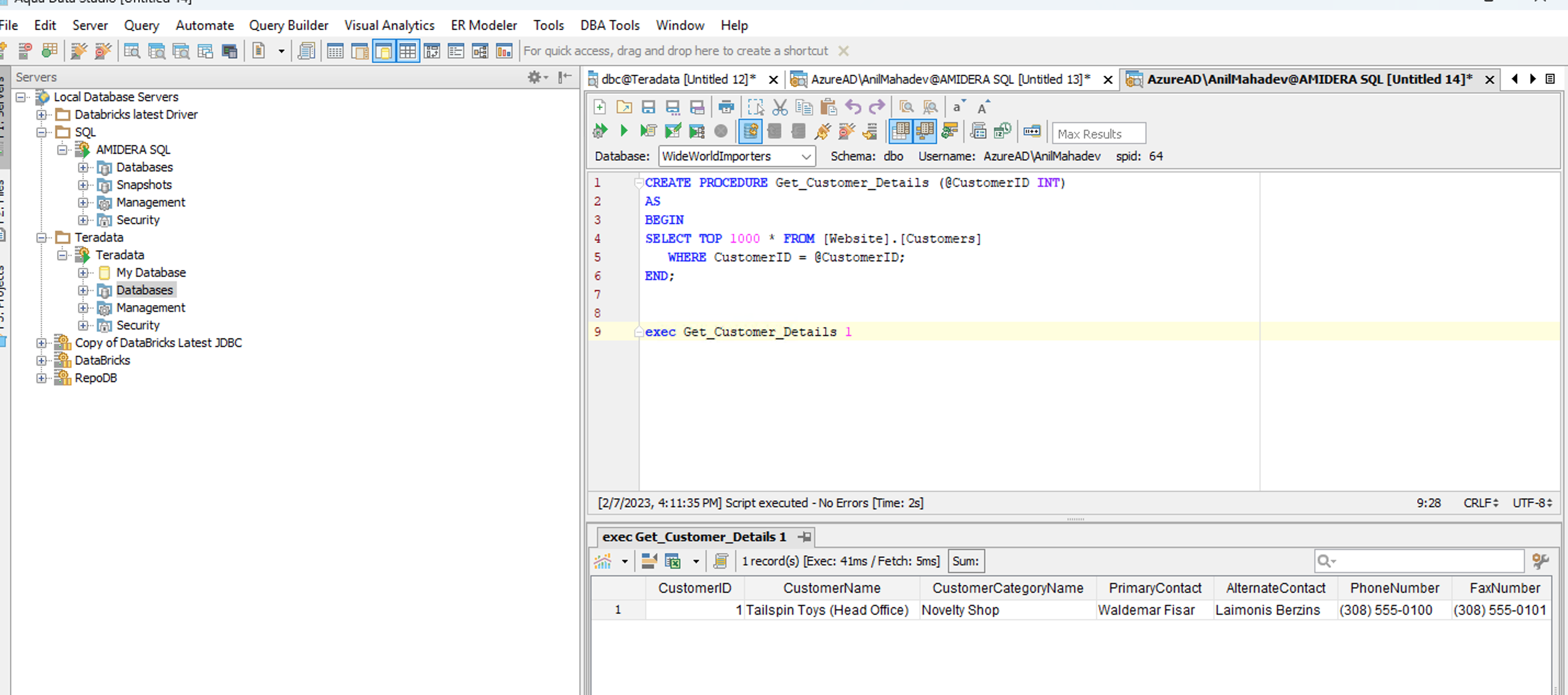Toggle the auto commit database icon

[750, 131]
